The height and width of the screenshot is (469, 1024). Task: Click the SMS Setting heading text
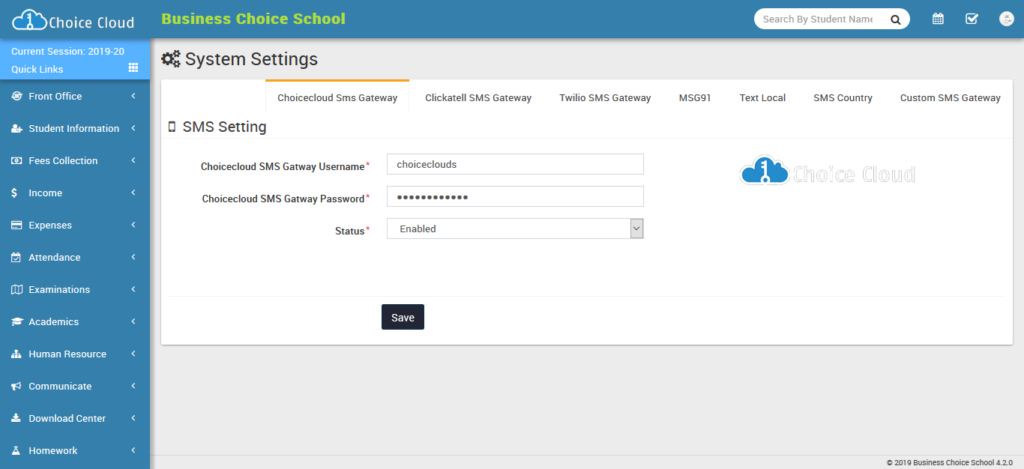(225, 127)
